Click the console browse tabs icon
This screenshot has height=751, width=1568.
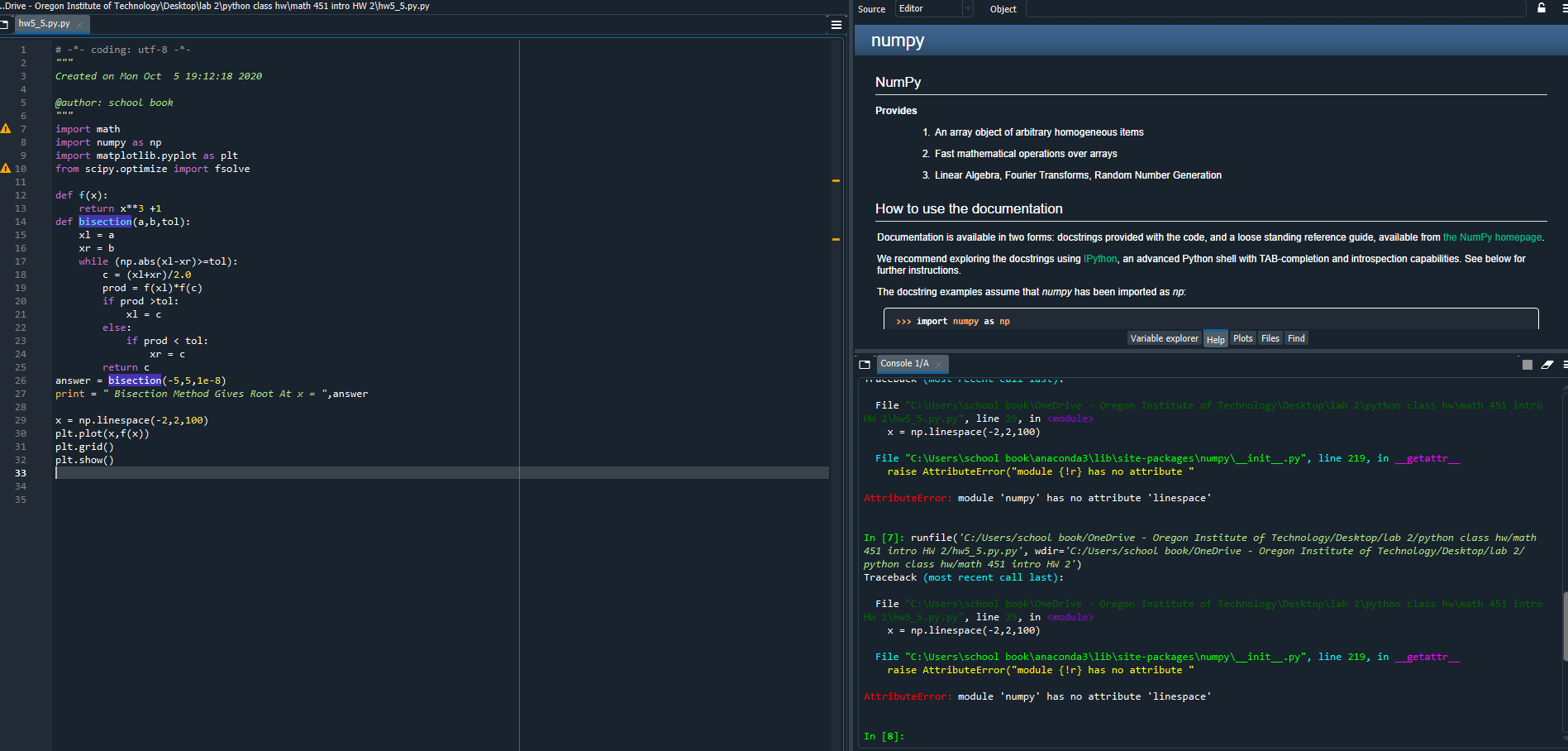pyautogui.click(x=865, y=364)
